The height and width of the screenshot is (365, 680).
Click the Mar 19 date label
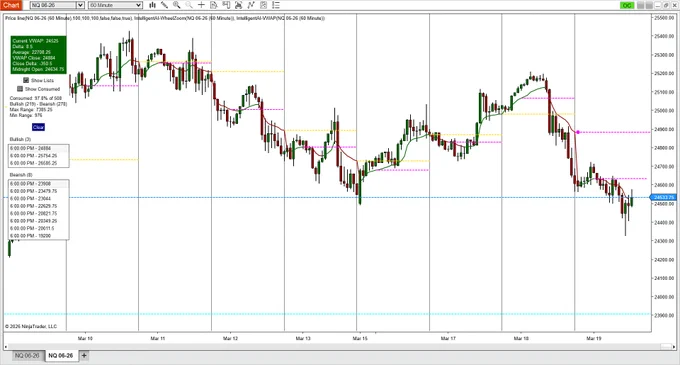tap(594, 339)
